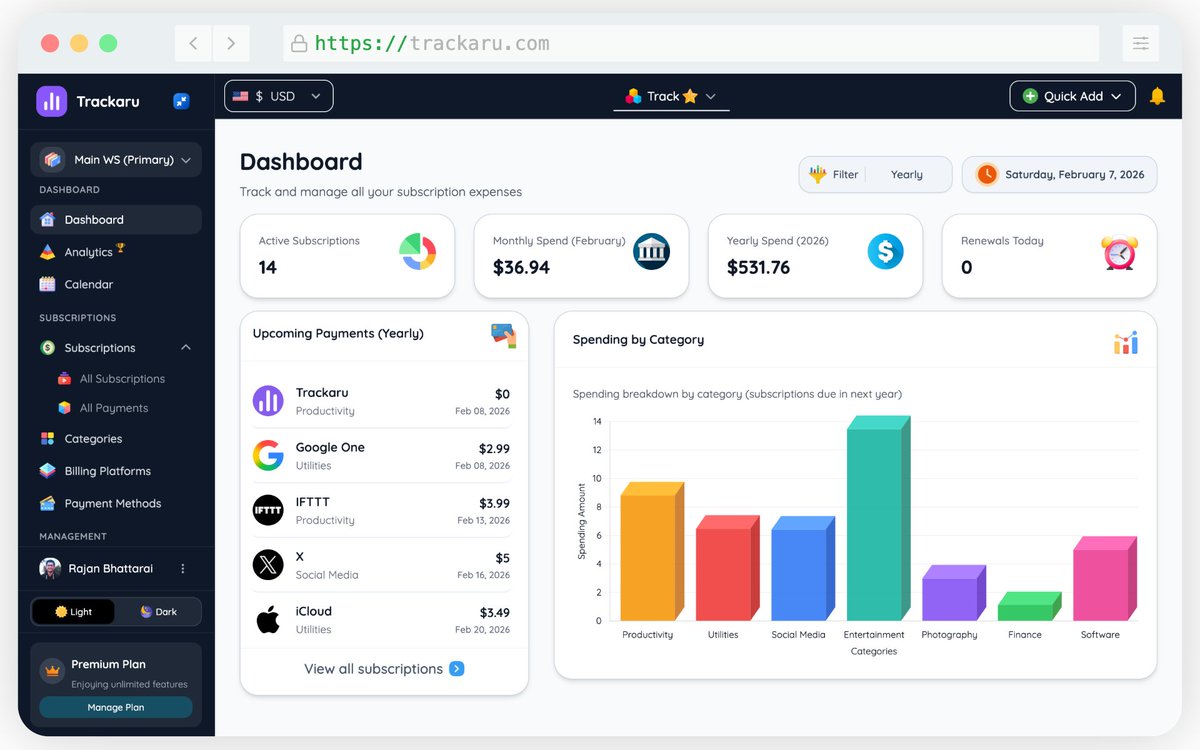Click the Premium Plan crown icon
1200x750 pixels.
pos(52,672)
